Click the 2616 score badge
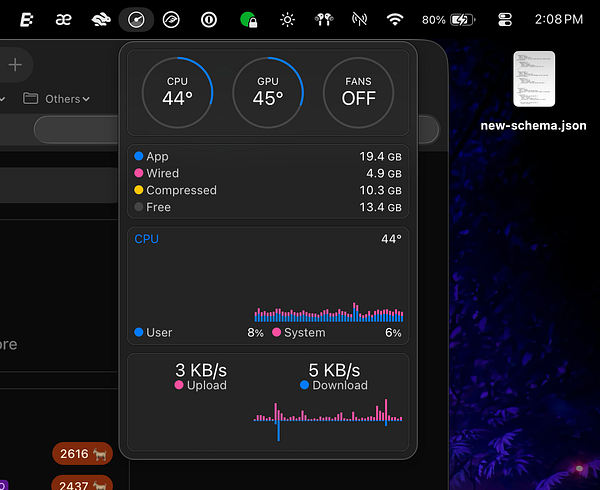The height and width of the screenshot is (490, 600). (82, 454)
